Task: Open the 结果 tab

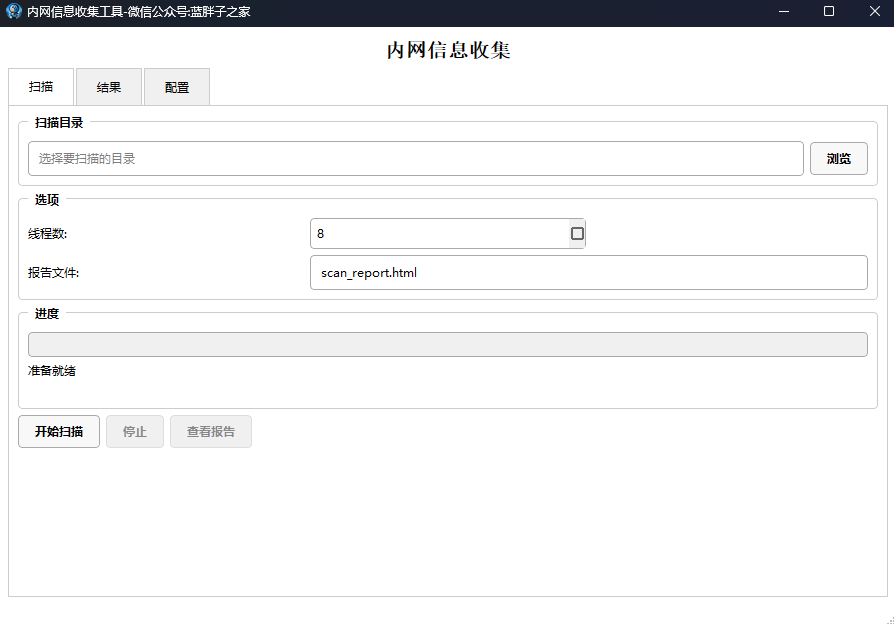Action: point(108,87)
